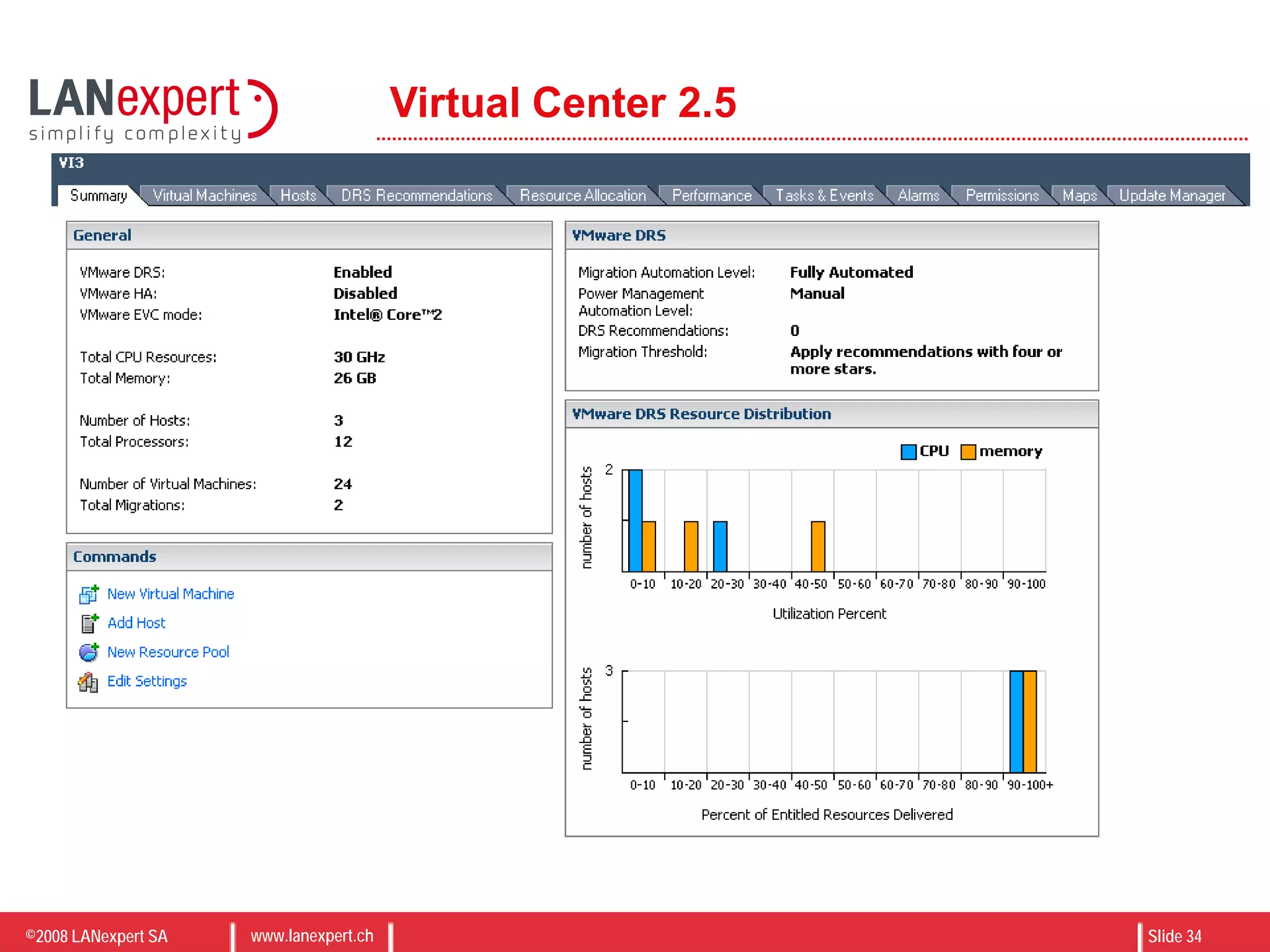Click the 'Virtual Center 2.5' slide title
The height and width of the screenshot is (952, 1270).
click(562, 102)
